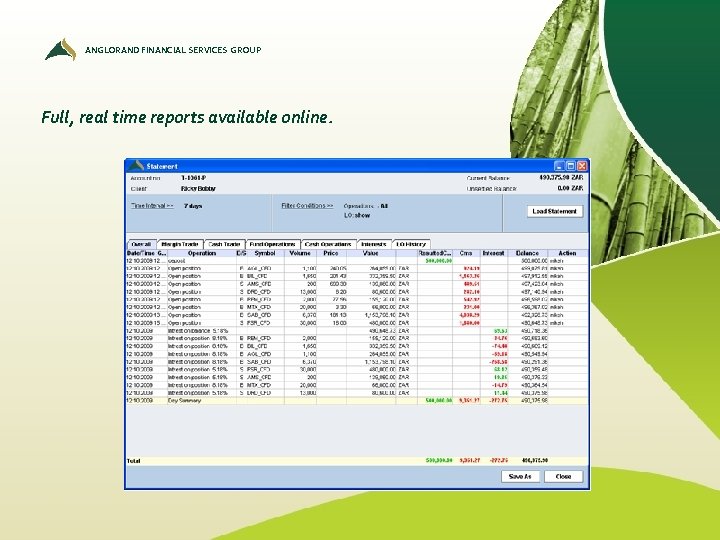Select MTX_CFD in the Open position row
This screenshot has height=540, width=720.
[259, 307]
